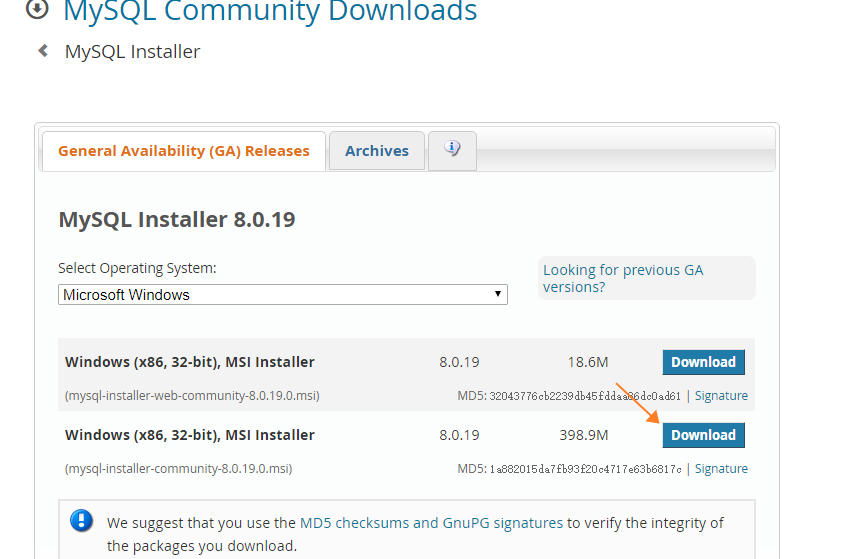The width and height of the screenshot is (854, 559).
Task: Click the MySQL Installer 8.0.19 heading
Action: point(177,220)
